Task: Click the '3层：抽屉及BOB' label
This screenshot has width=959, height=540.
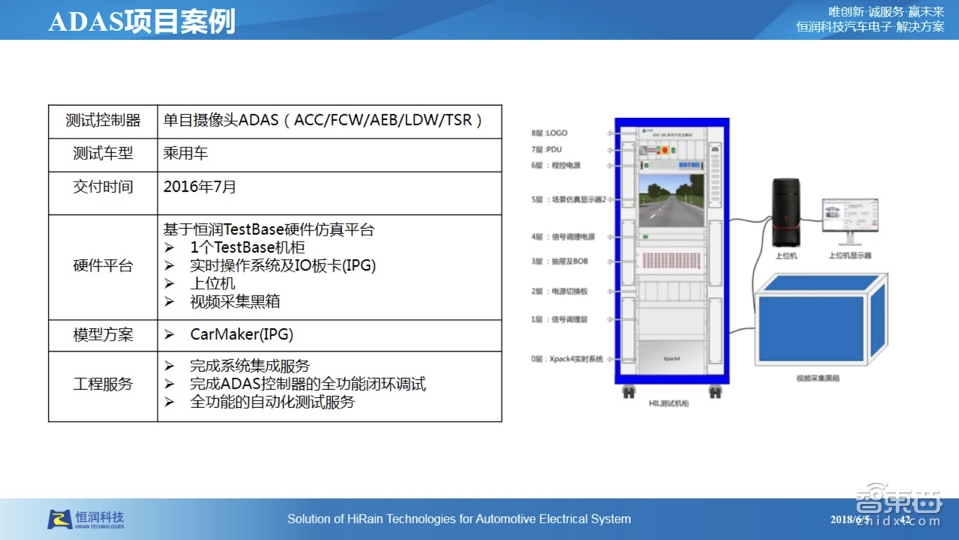Action: (x=560, y=261)
